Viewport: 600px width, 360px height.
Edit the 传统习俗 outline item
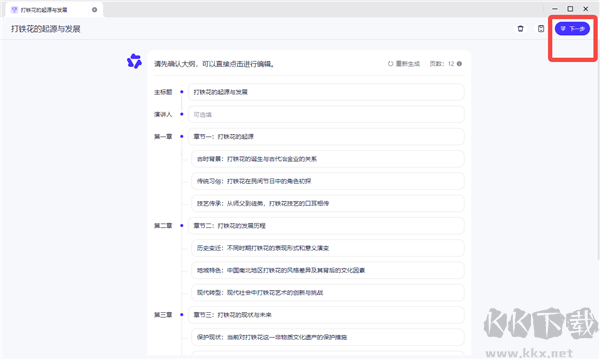pyautogui.click(x=328, y=181)
